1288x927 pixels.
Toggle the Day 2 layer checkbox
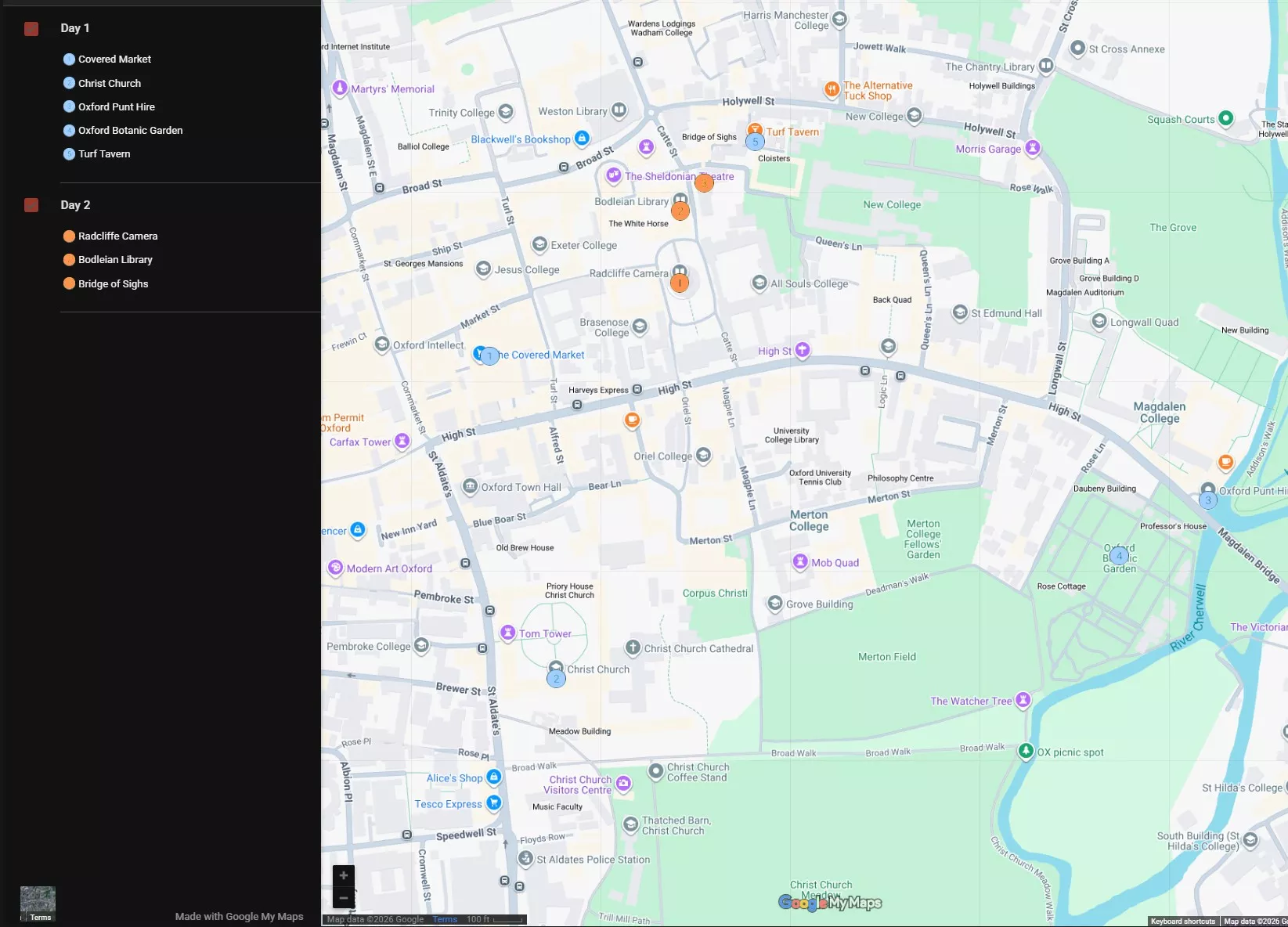(31, 205)
